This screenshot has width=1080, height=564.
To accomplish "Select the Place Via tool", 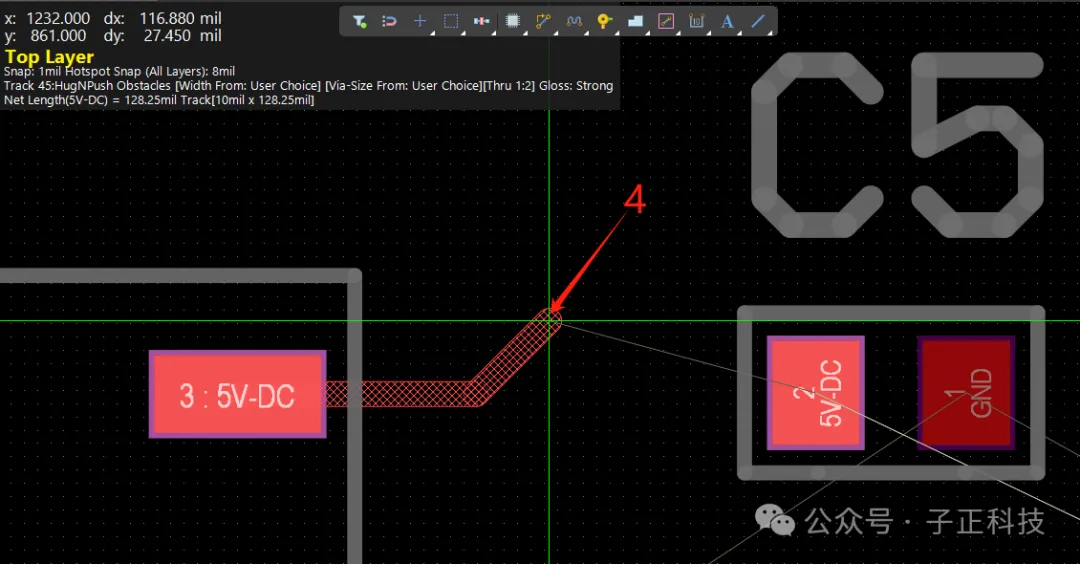I will pyautogui.click(x=604, y=21).
